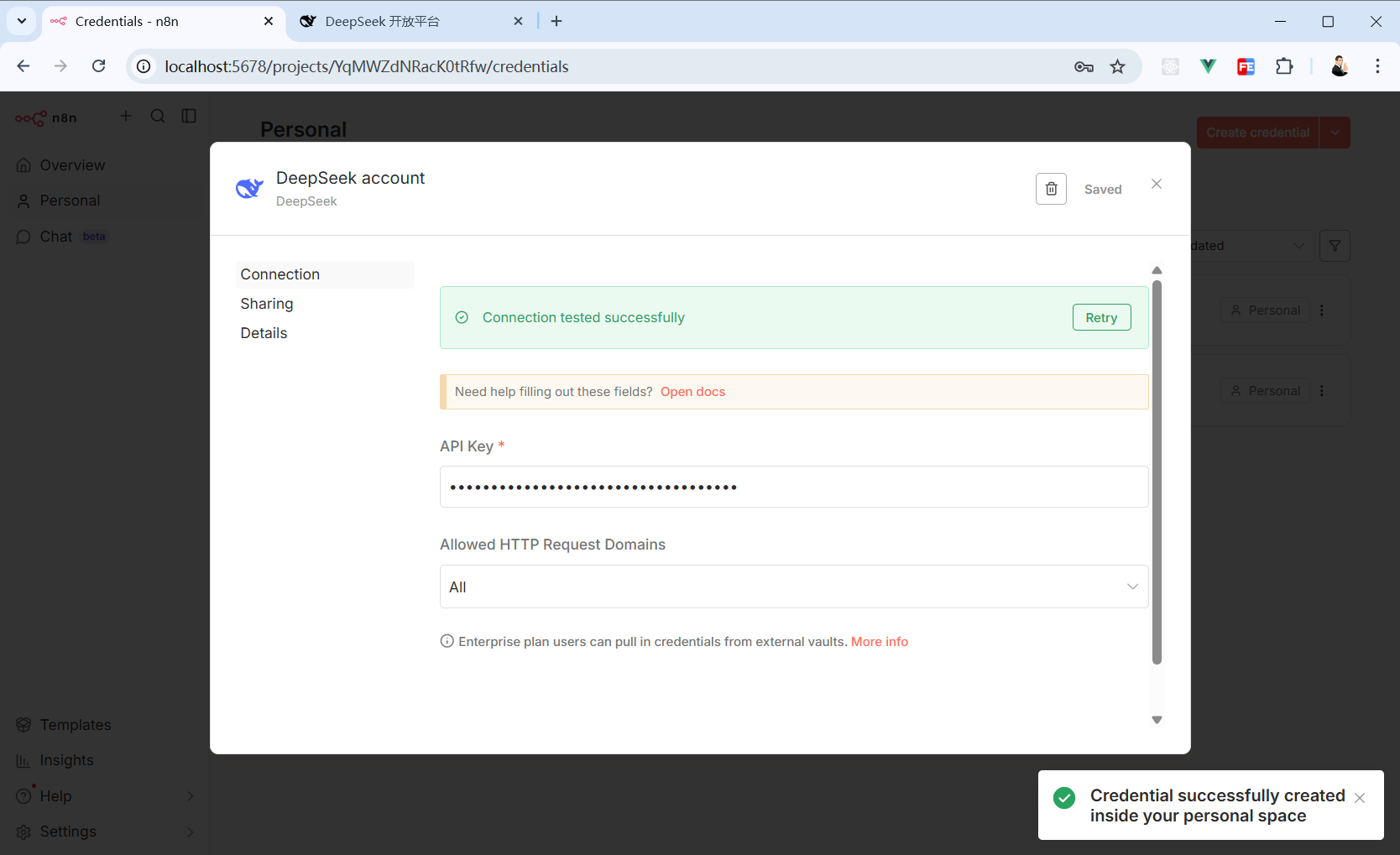The width and height of the screenshot is (1400, 855).
Task: Dismiss the credential created notification
Action: point(1360,798)
